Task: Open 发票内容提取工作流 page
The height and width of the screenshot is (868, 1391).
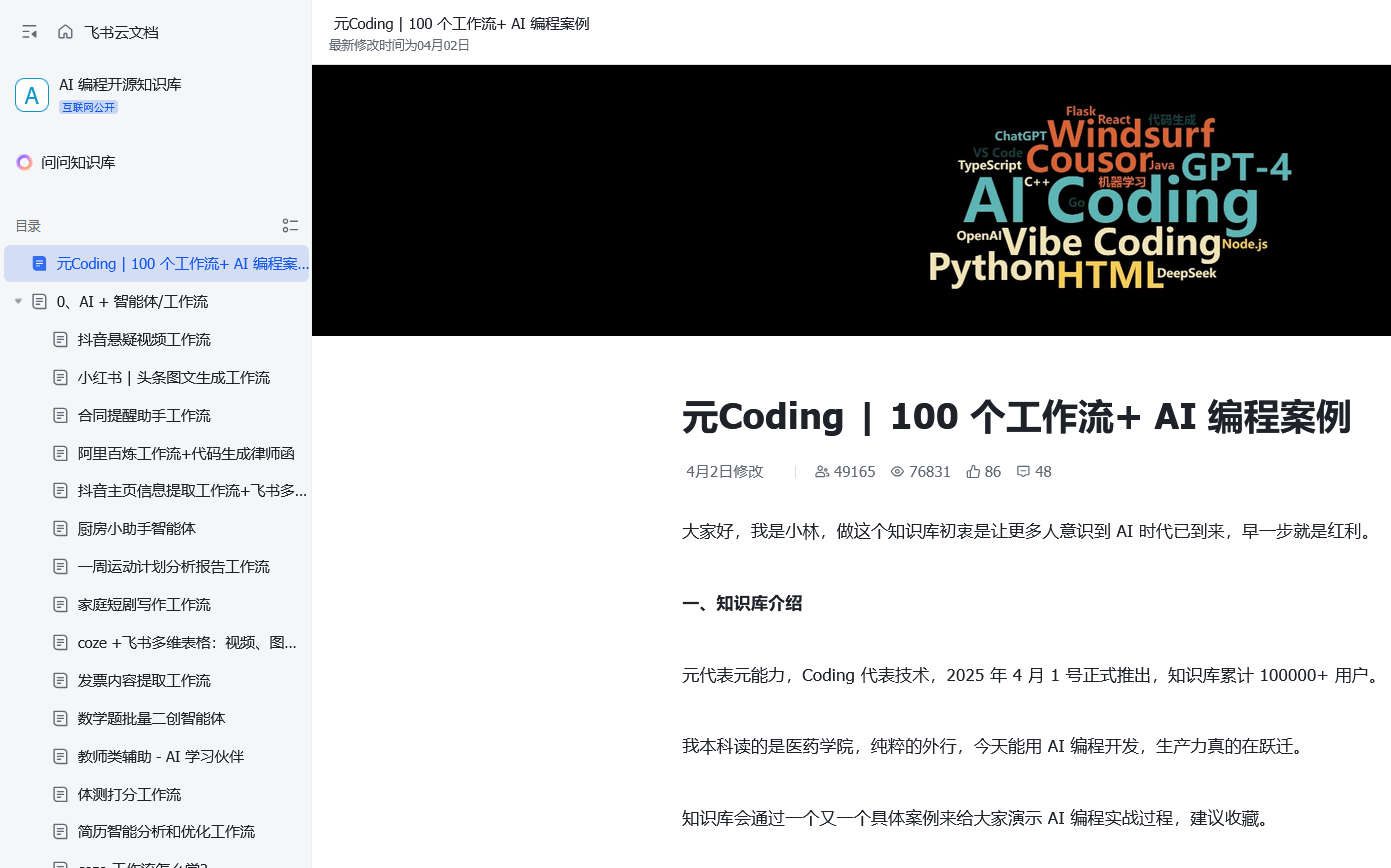Action: pos(144,681)
